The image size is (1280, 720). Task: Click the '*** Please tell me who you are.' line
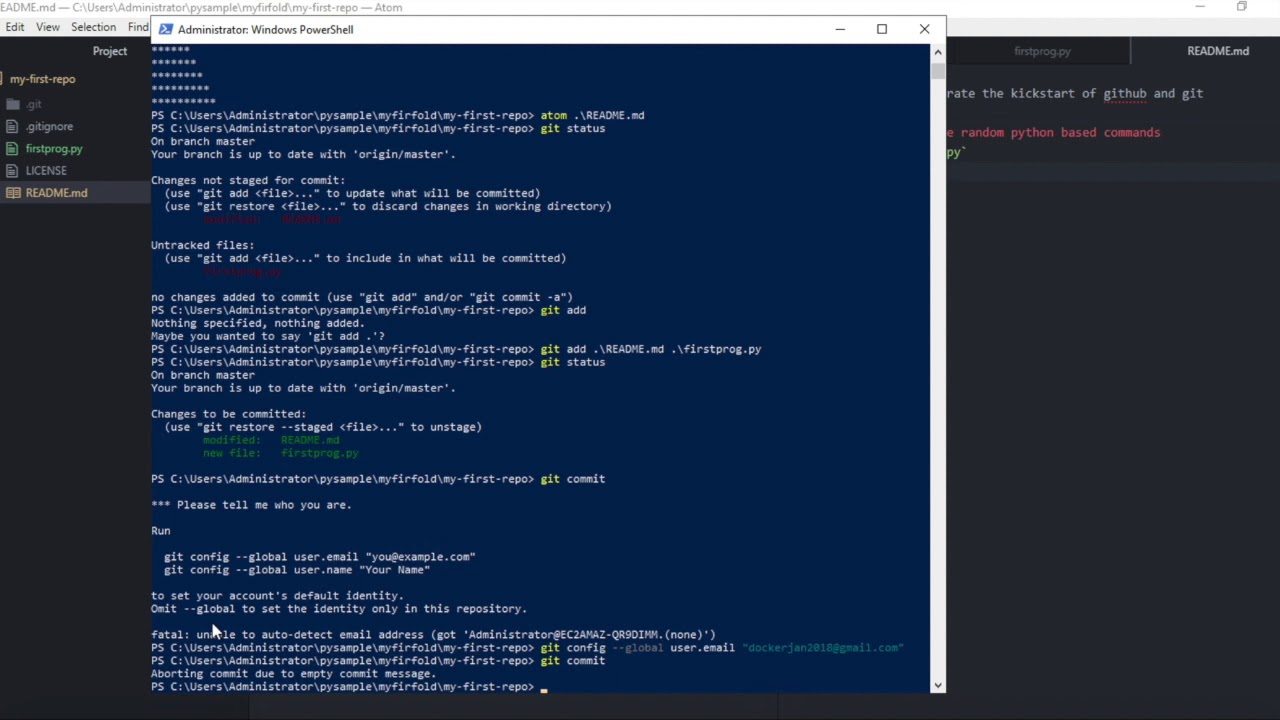(251, 505)
